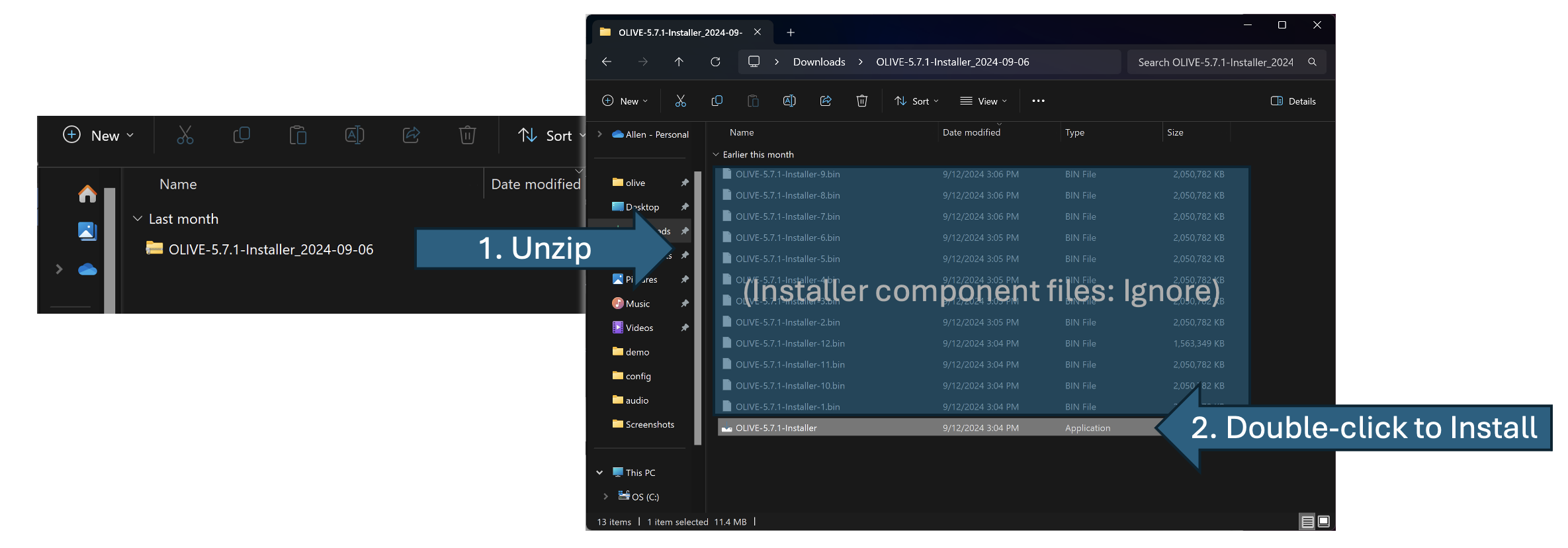Open Home icon in left window sidebar
Image resolution: width=1568 pixels, height=548 pixels.
click(87, 194)
